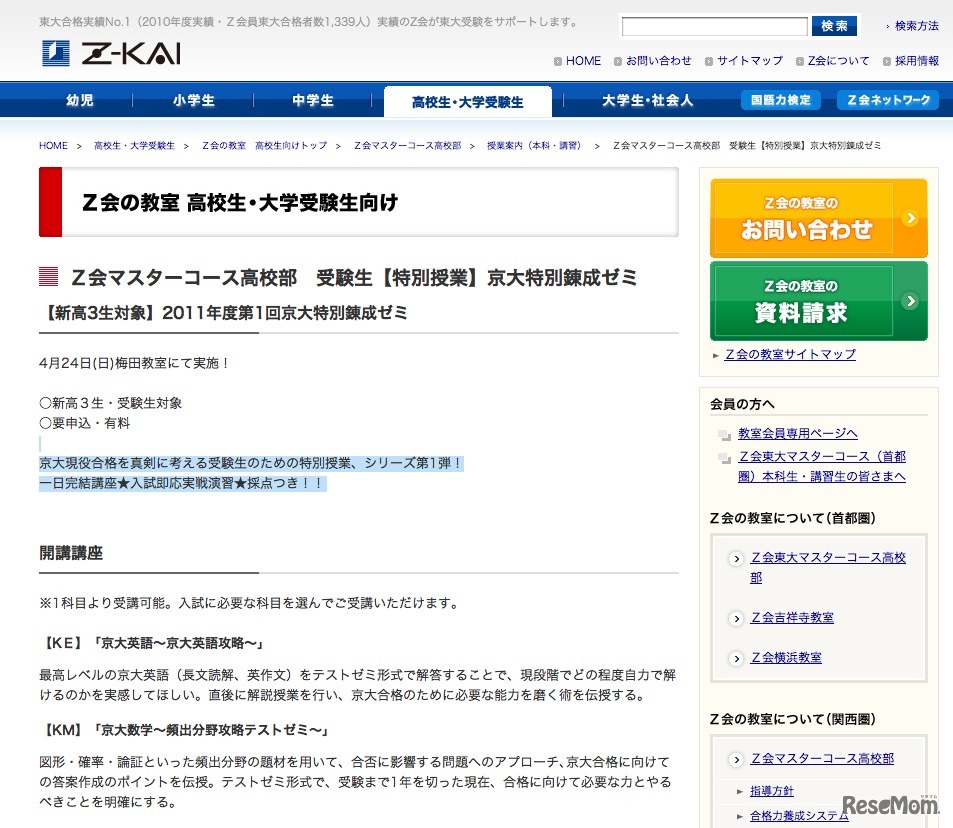The height and width of the screenshot is (828, 953).
Task: Click the site search input field
Action: 714,26
